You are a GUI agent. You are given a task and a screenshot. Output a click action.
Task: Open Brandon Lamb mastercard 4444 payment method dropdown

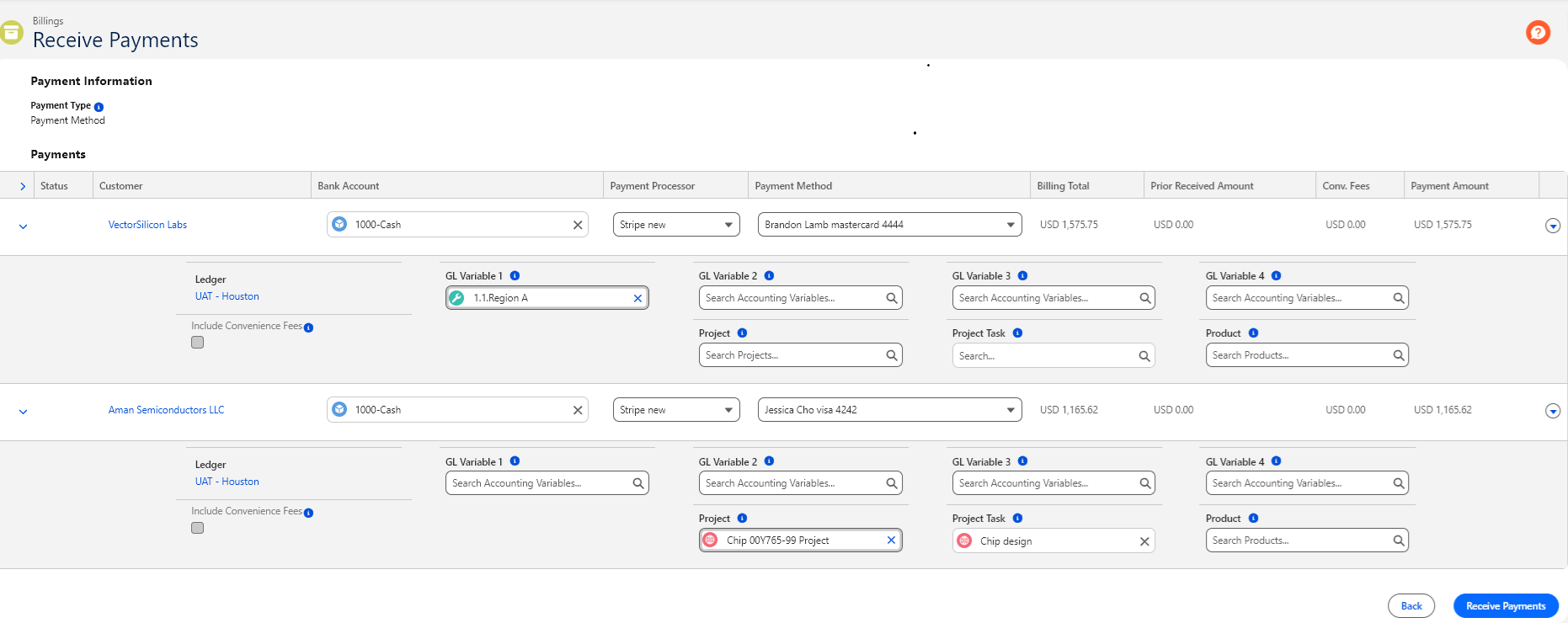(889, 225)
